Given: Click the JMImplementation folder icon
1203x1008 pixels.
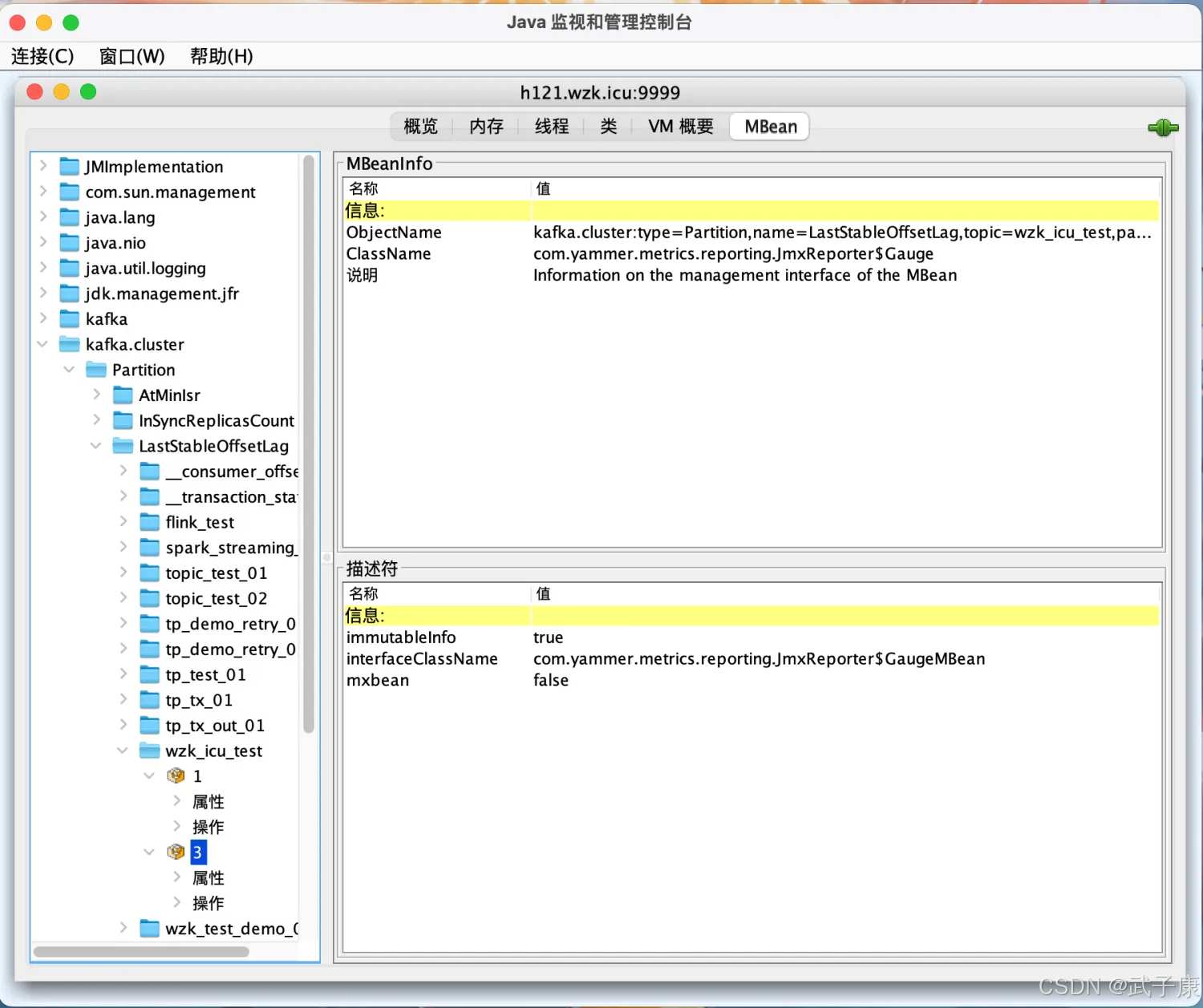Looking at the screenshot, I should coord(70,167).
